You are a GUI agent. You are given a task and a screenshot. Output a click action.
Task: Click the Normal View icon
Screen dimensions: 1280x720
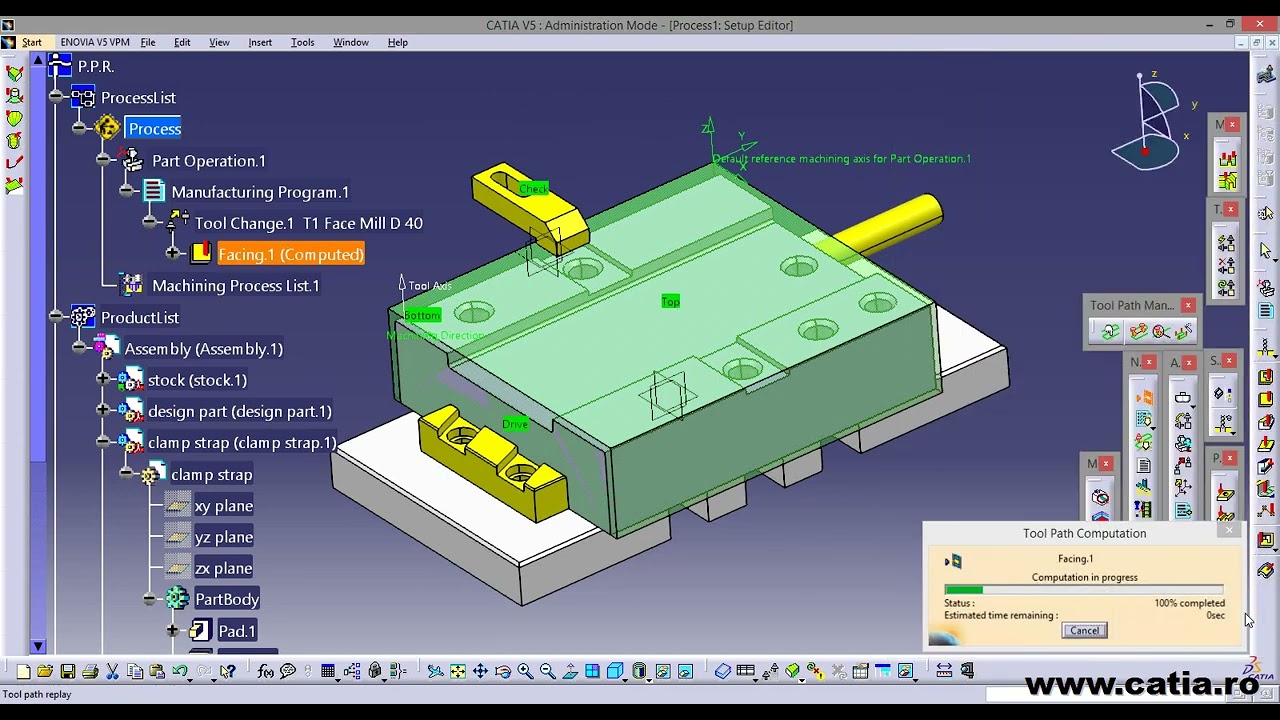pos(570,672)
